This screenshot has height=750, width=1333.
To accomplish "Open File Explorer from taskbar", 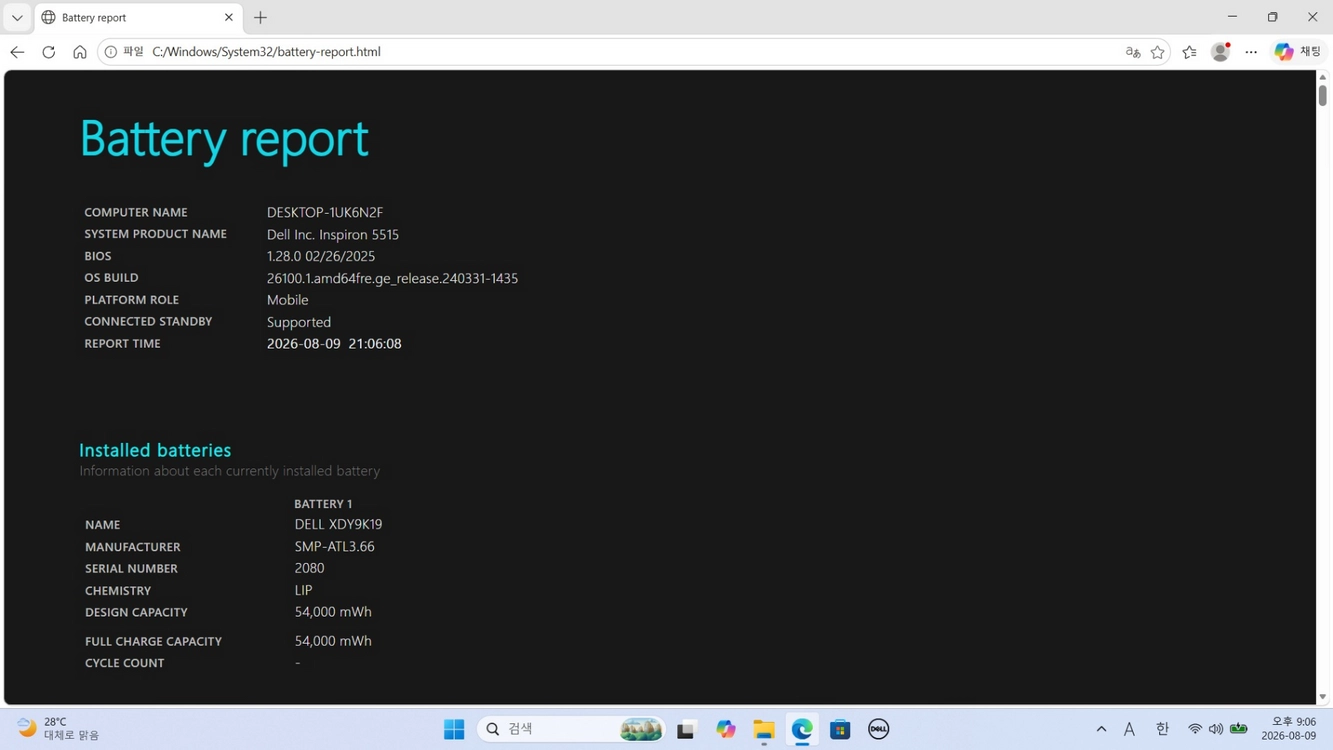I will [764, 729].
